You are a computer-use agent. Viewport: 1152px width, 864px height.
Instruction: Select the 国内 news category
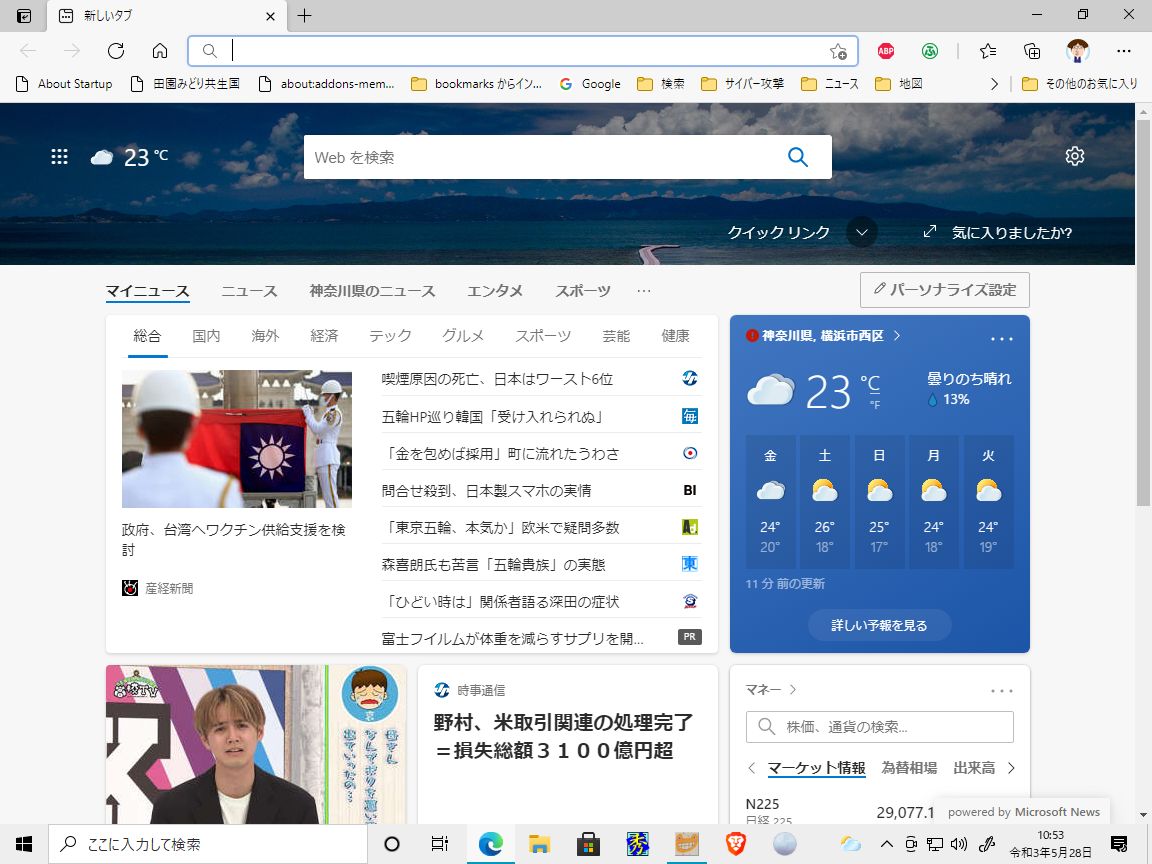click(206, 336)
